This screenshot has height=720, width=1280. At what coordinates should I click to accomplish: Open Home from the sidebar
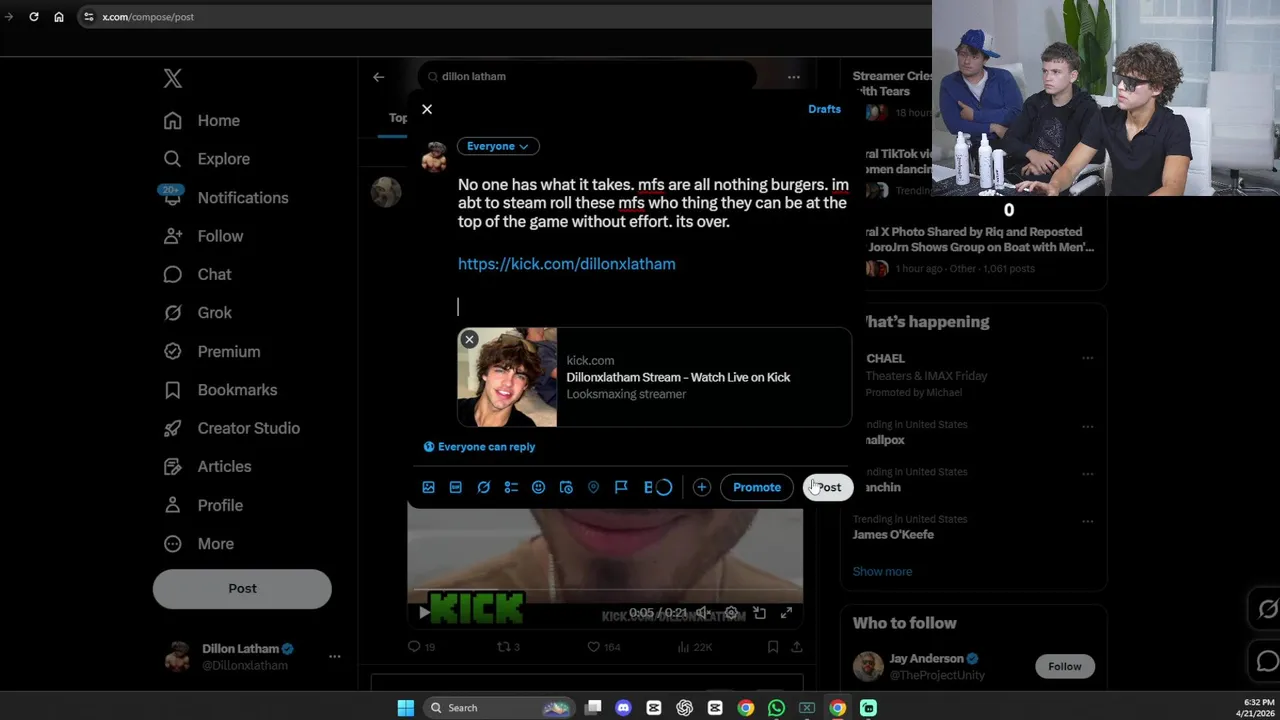(202, 121)
